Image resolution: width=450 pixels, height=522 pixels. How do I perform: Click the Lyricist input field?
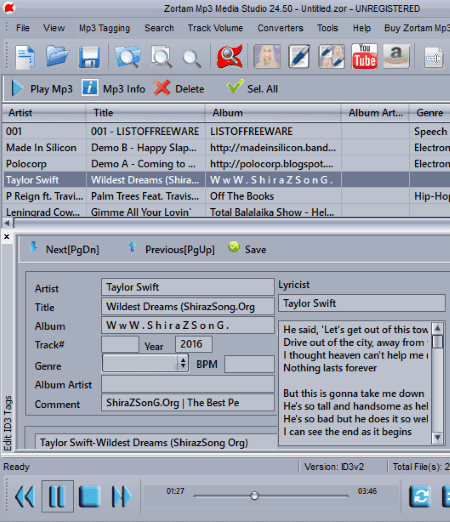(362, 303)
